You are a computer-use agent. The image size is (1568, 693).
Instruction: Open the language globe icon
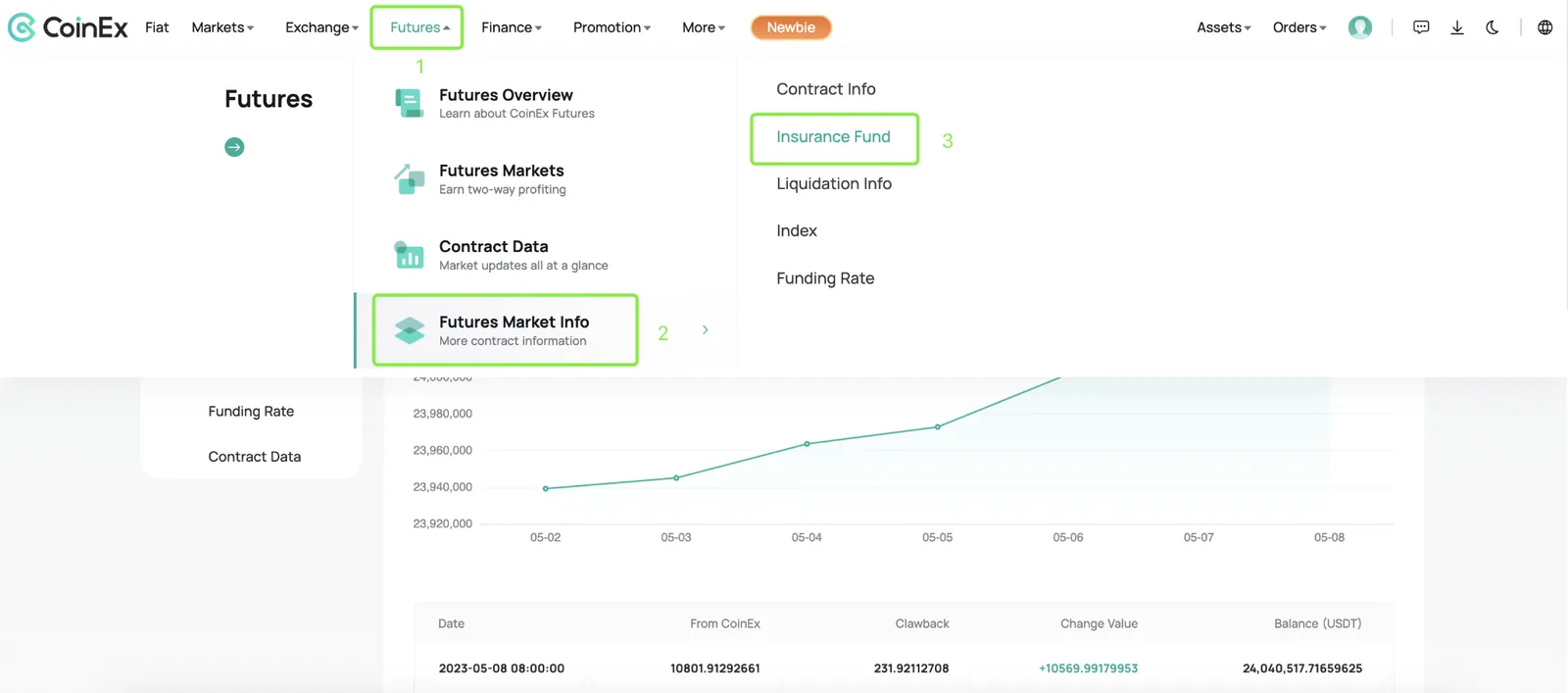pos(1545,27)
